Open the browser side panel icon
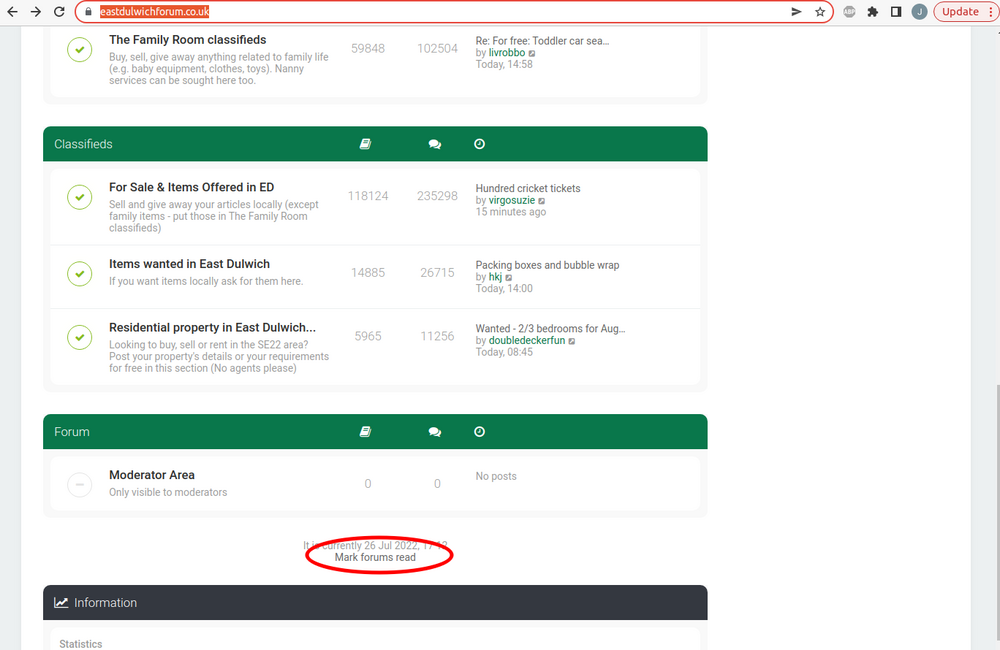The height and width of the screenshot is (650, 1000). pos(896,11)
